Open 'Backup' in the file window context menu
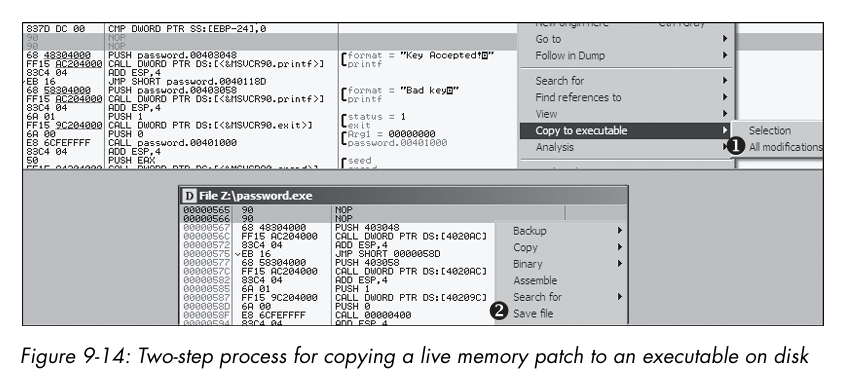This screenshot has width=841, height=381. point(529,231)
